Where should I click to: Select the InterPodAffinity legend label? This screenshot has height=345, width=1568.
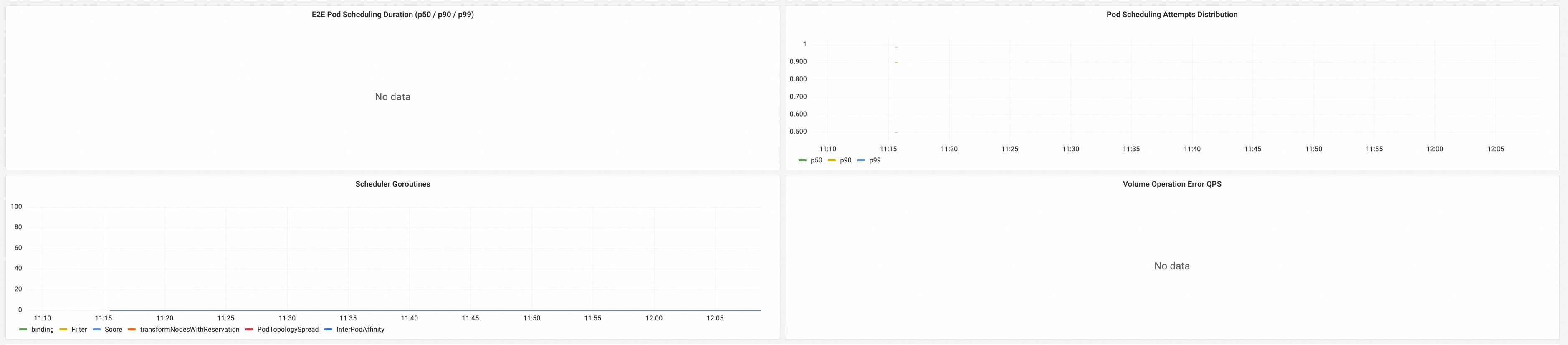(360, 330)
